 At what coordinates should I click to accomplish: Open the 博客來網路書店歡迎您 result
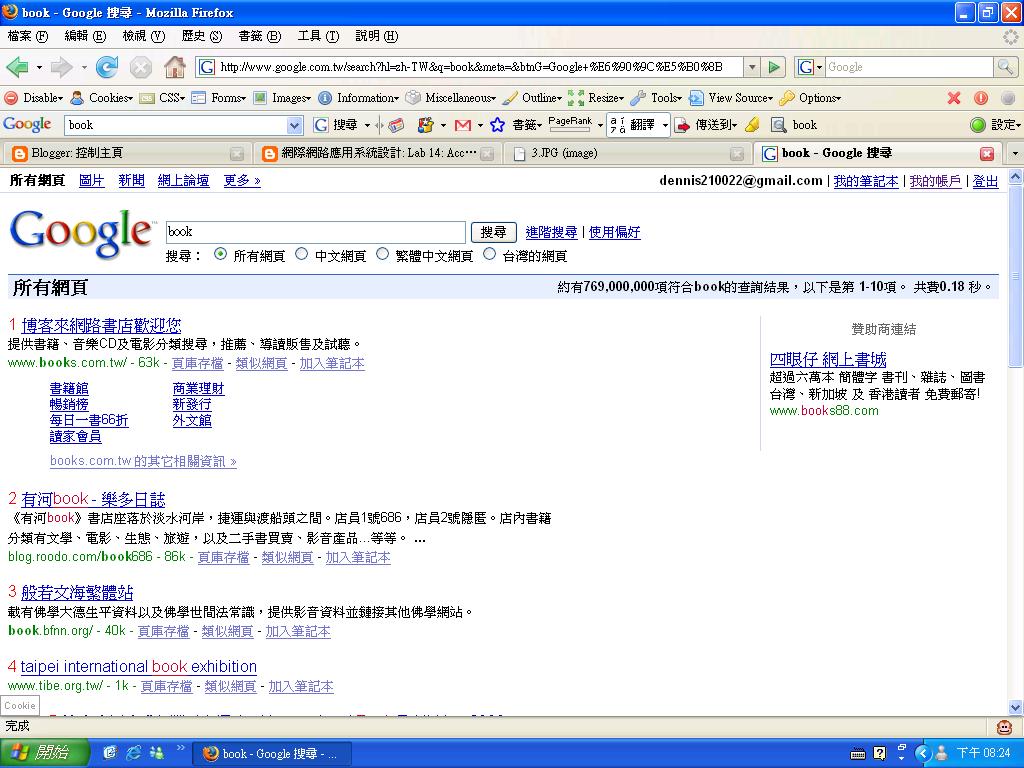point(101,325)
